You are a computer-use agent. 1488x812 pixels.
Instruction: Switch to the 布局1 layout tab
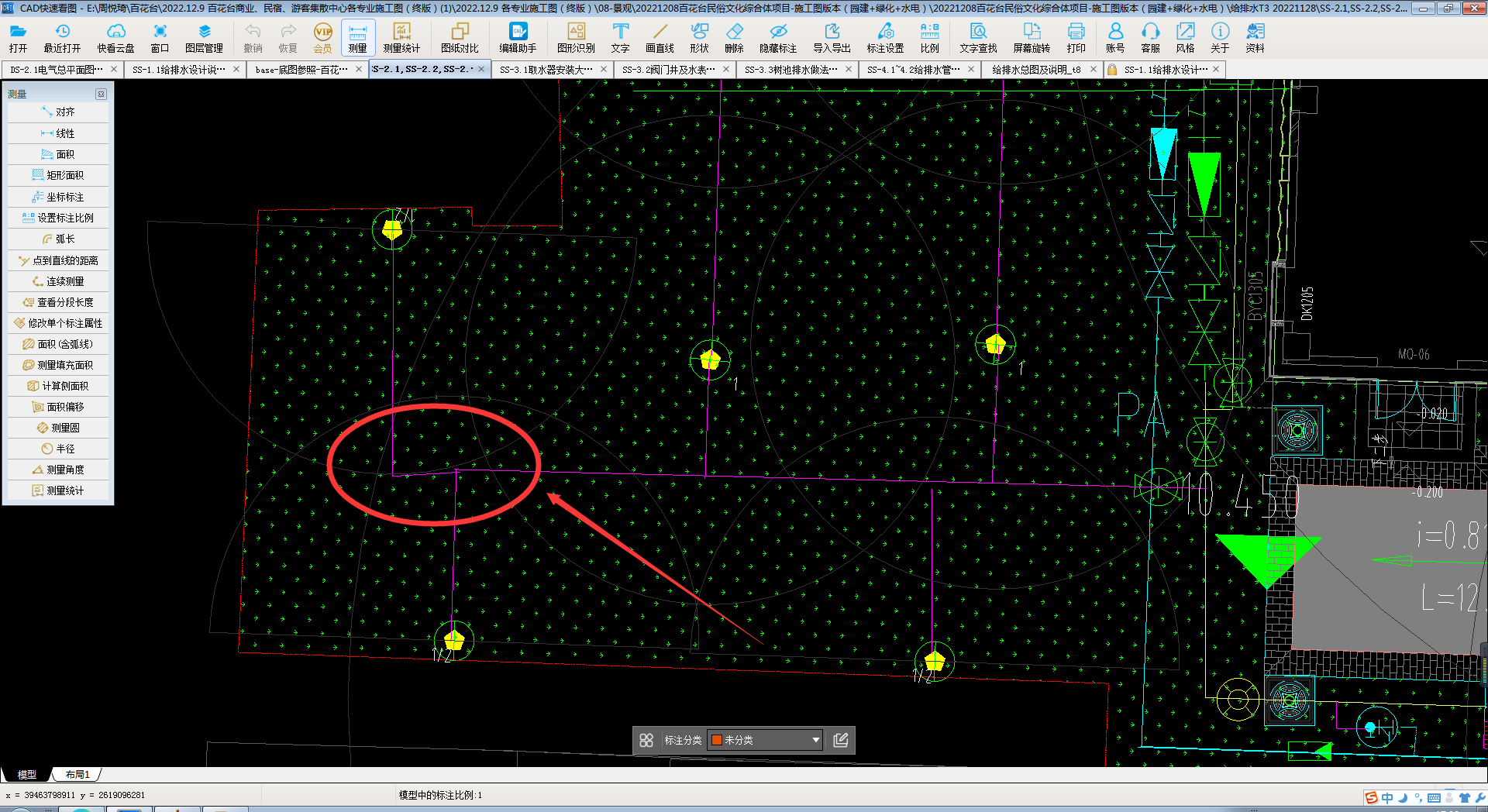[77, 774]
